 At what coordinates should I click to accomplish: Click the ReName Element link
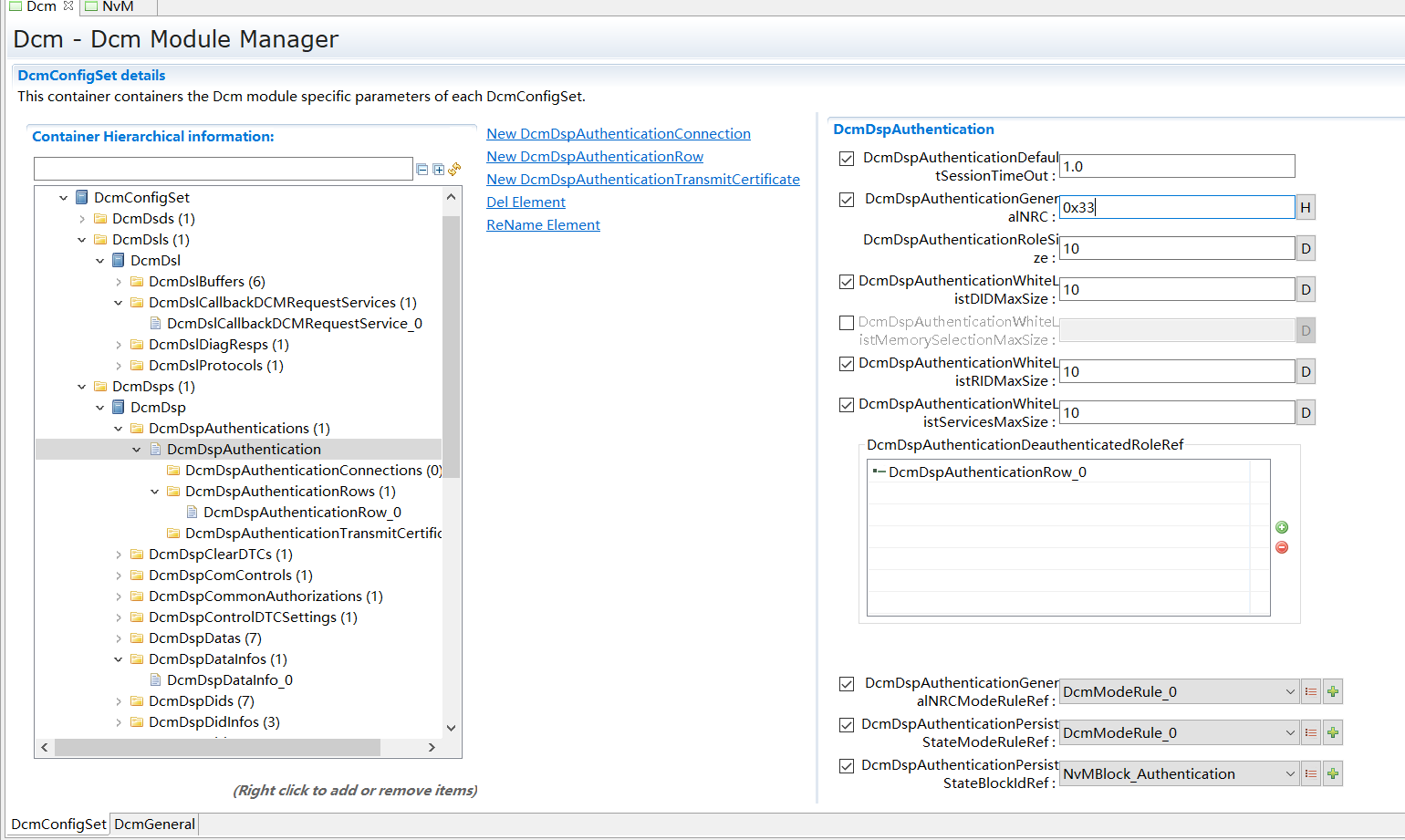543,224
